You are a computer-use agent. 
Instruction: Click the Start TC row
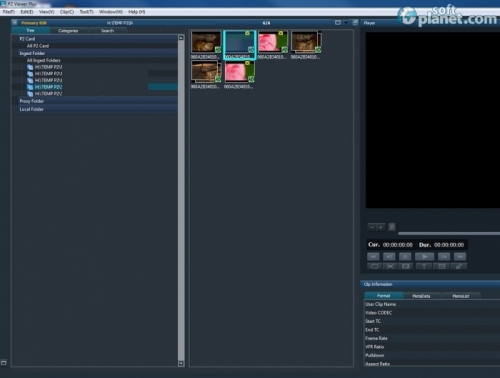click(x=432, y=321)
